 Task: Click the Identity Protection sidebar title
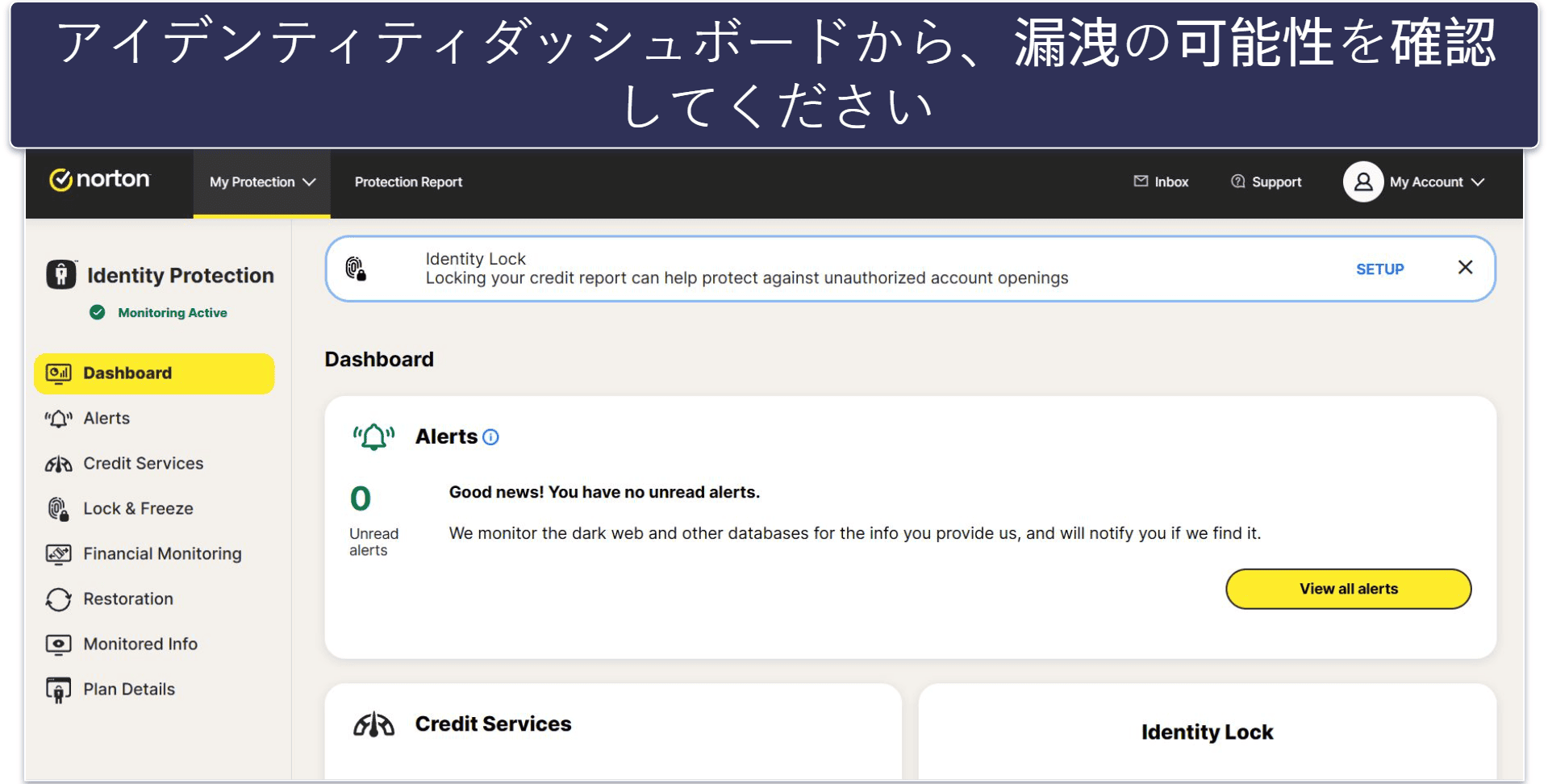(181, 275)
